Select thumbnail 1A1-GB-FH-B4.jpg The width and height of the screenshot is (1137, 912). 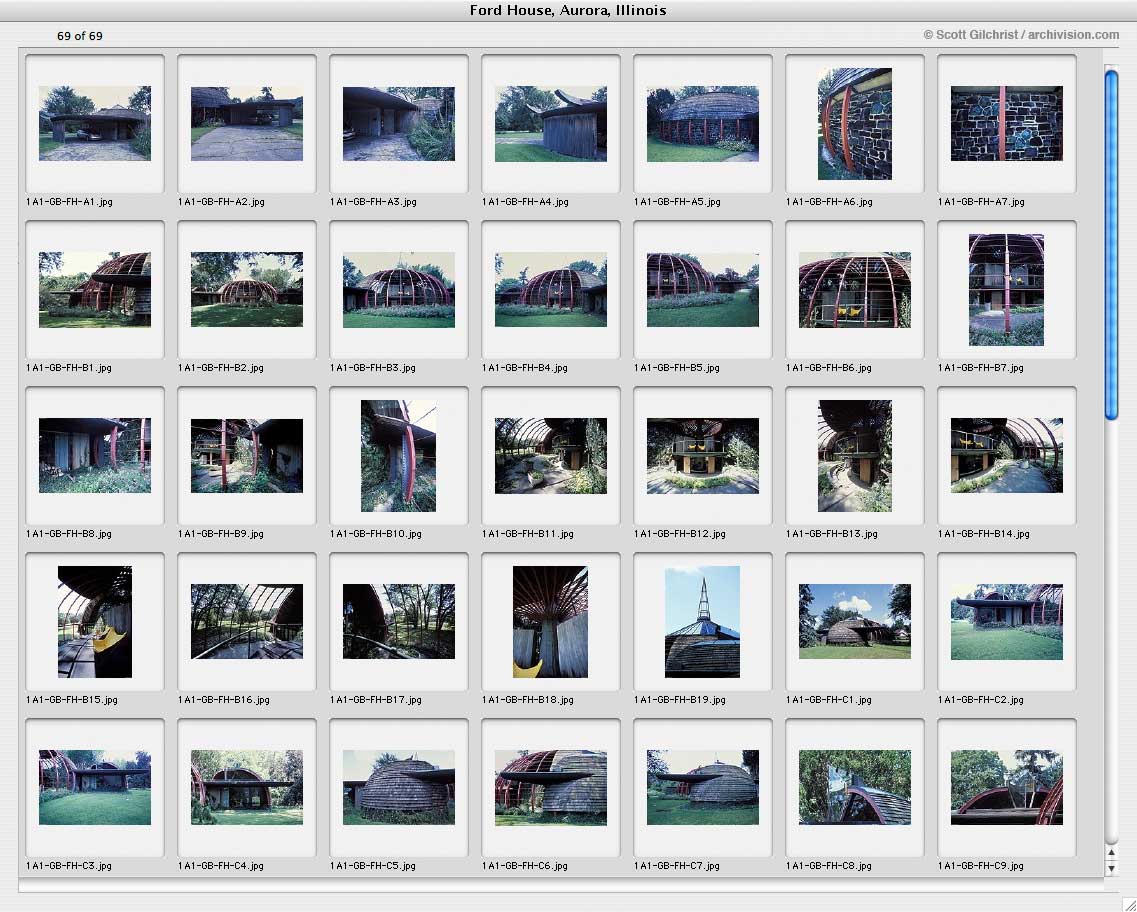(x=551, y=289)
